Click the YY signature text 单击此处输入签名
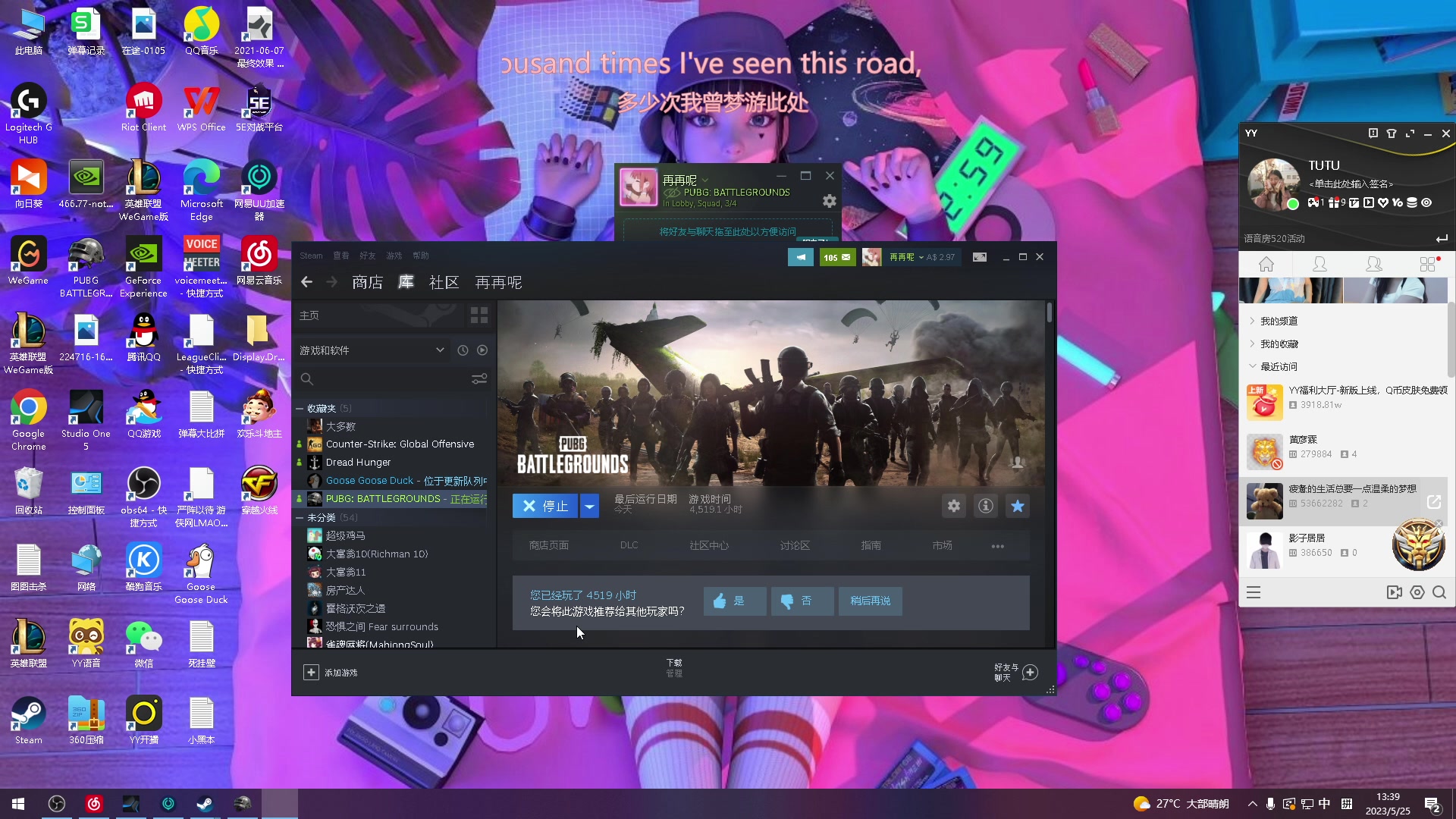This screenshot has width=1456, height=819. [1351, 184]
